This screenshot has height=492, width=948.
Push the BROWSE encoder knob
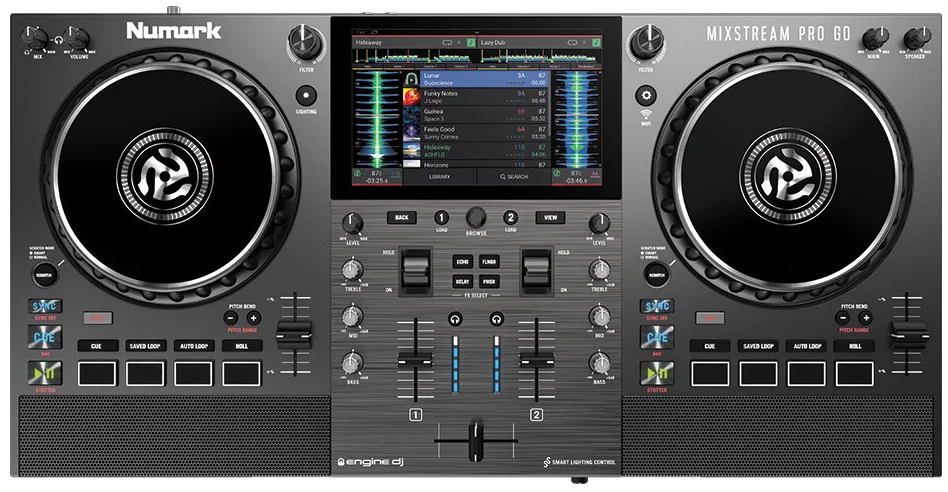[476, 217]
